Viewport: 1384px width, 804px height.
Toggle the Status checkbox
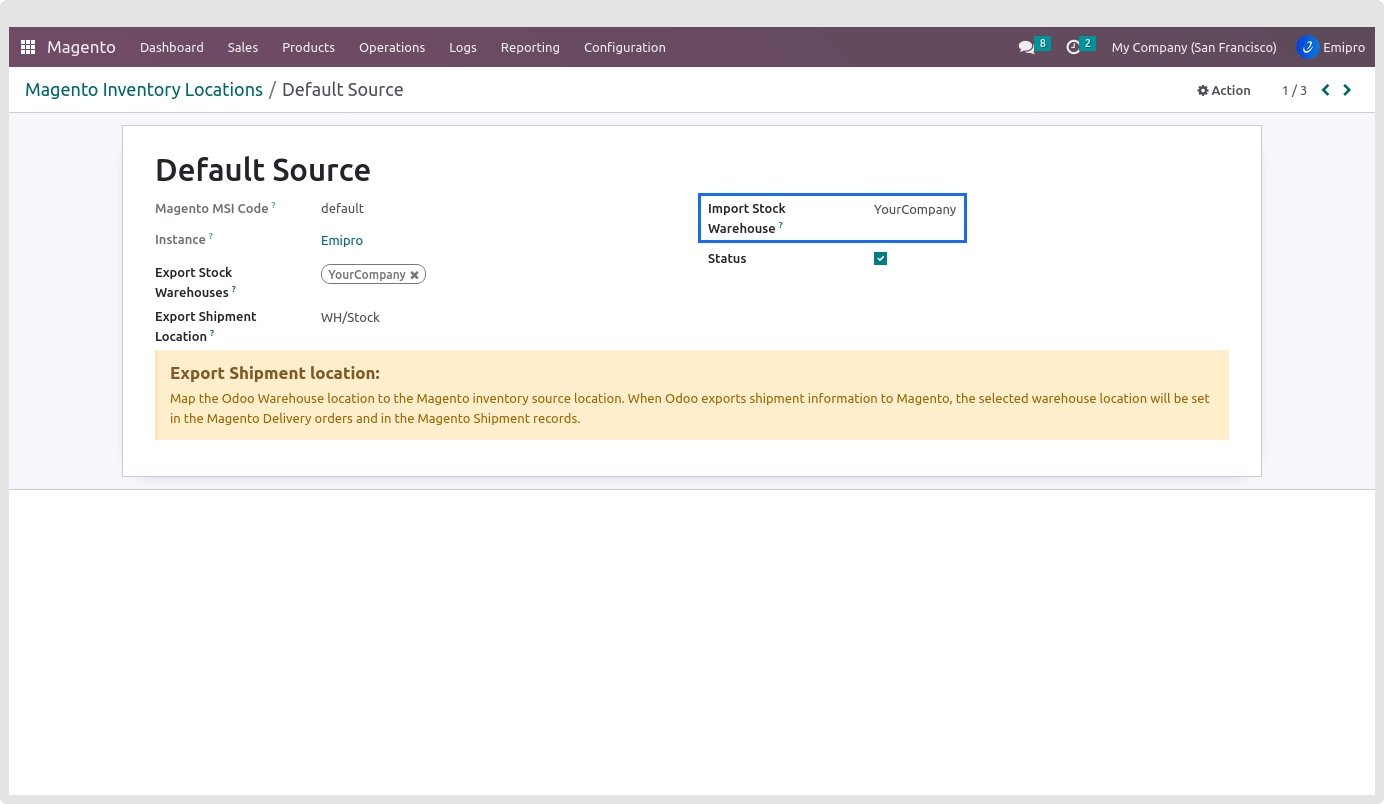(880, 259)
